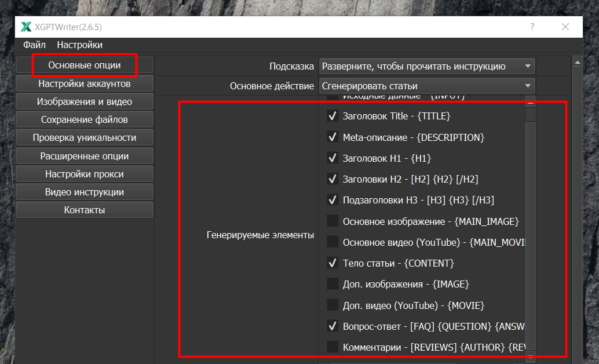Click the main panel scroll-up arrow
Image resolution: width=599 pixels, height=364 pixels.
click(577, 62)
